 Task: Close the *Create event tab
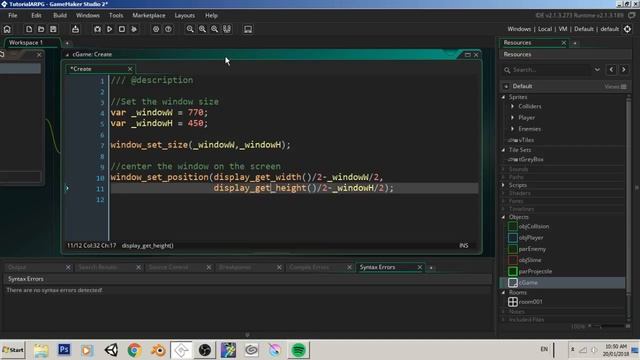tap(130, 69)
